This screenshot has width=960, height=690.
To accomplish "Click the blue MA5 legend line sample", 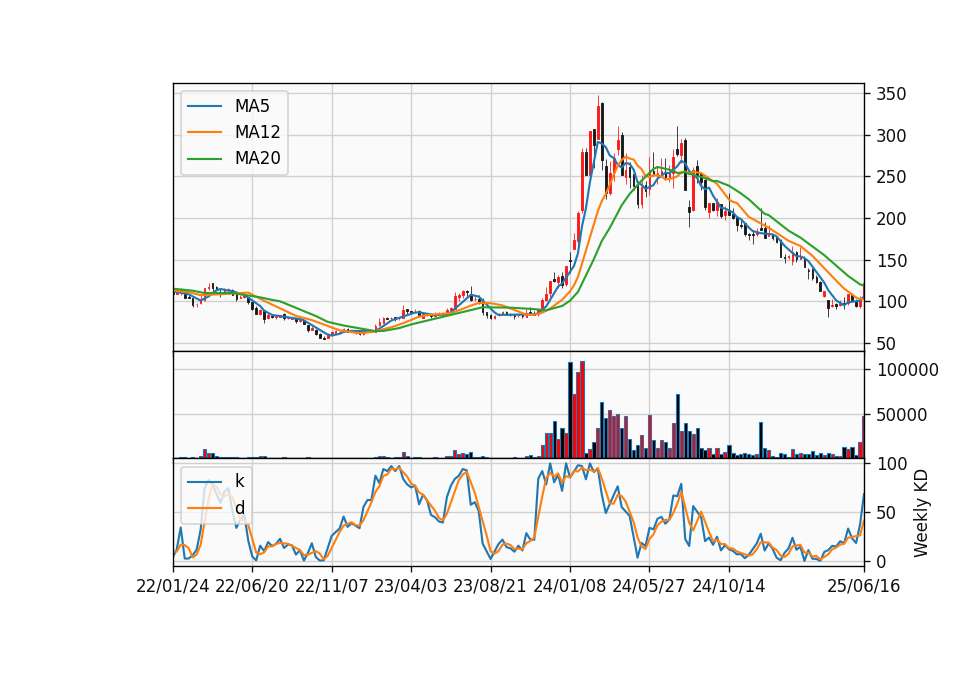I will coord(204,106).
